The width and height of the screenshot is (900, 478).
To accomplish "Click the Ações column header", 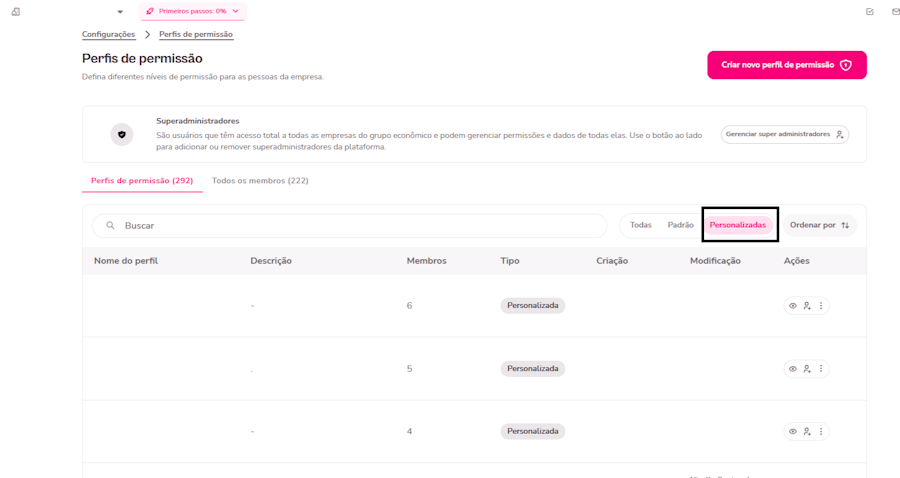I will pos(797,261).
